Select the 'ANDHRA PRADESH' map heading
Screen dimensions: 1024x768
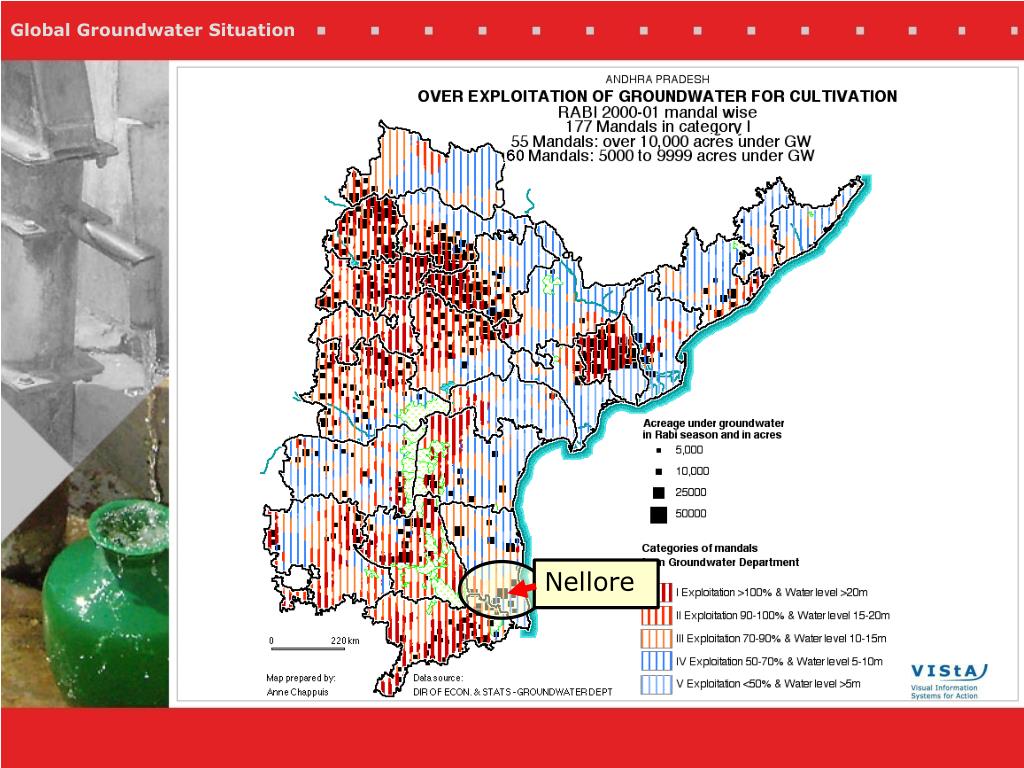click(x=657, y=79)
